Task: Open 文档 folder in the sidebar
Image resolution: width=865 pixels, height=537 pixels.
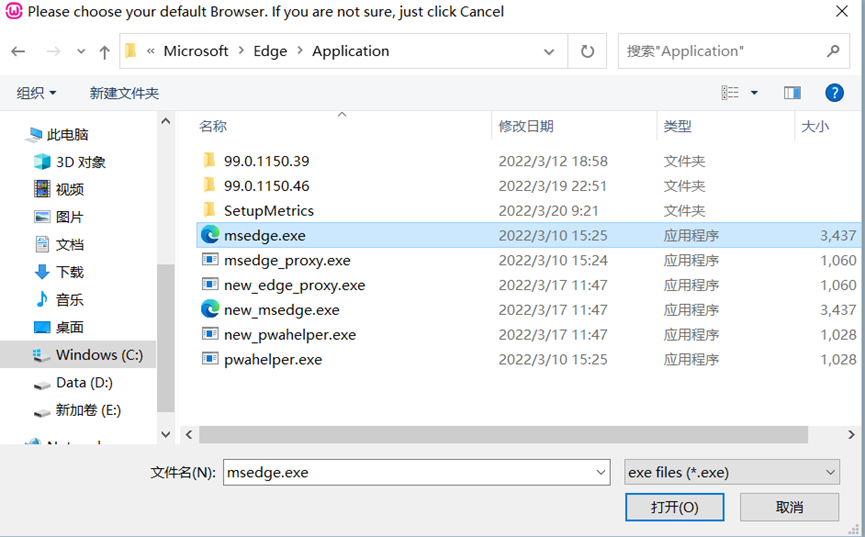Action: click(x=70, y=244)
